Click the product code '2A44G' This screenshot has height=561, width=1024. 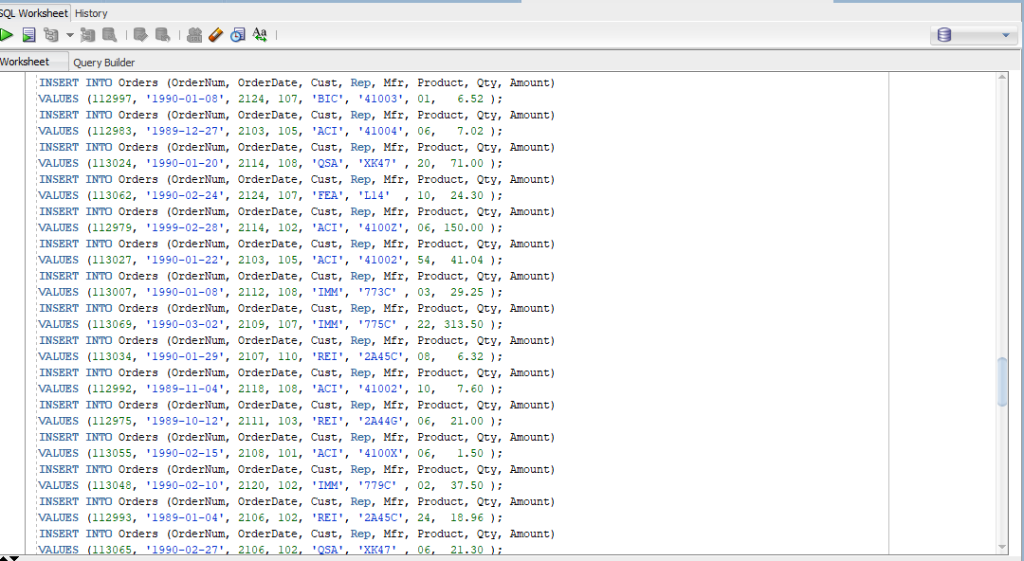[381, 421]
